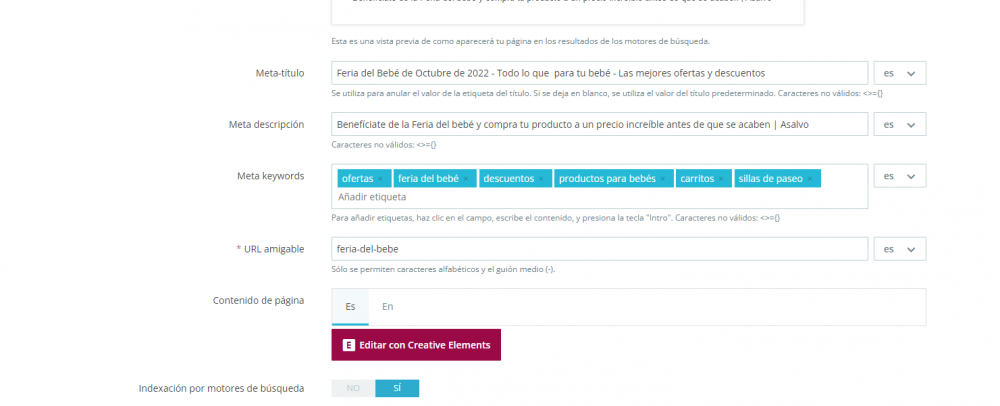
Task: Click the URL amigable input field
Action: click(x=599, y=249)
